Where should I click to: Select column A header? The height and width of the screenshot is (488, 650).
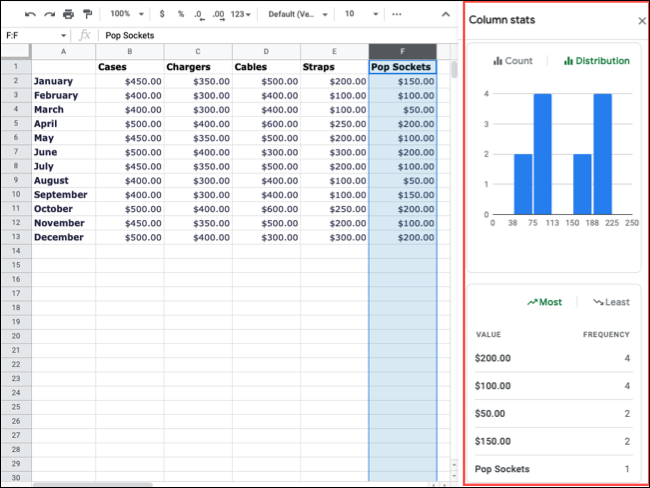point(63,51)
